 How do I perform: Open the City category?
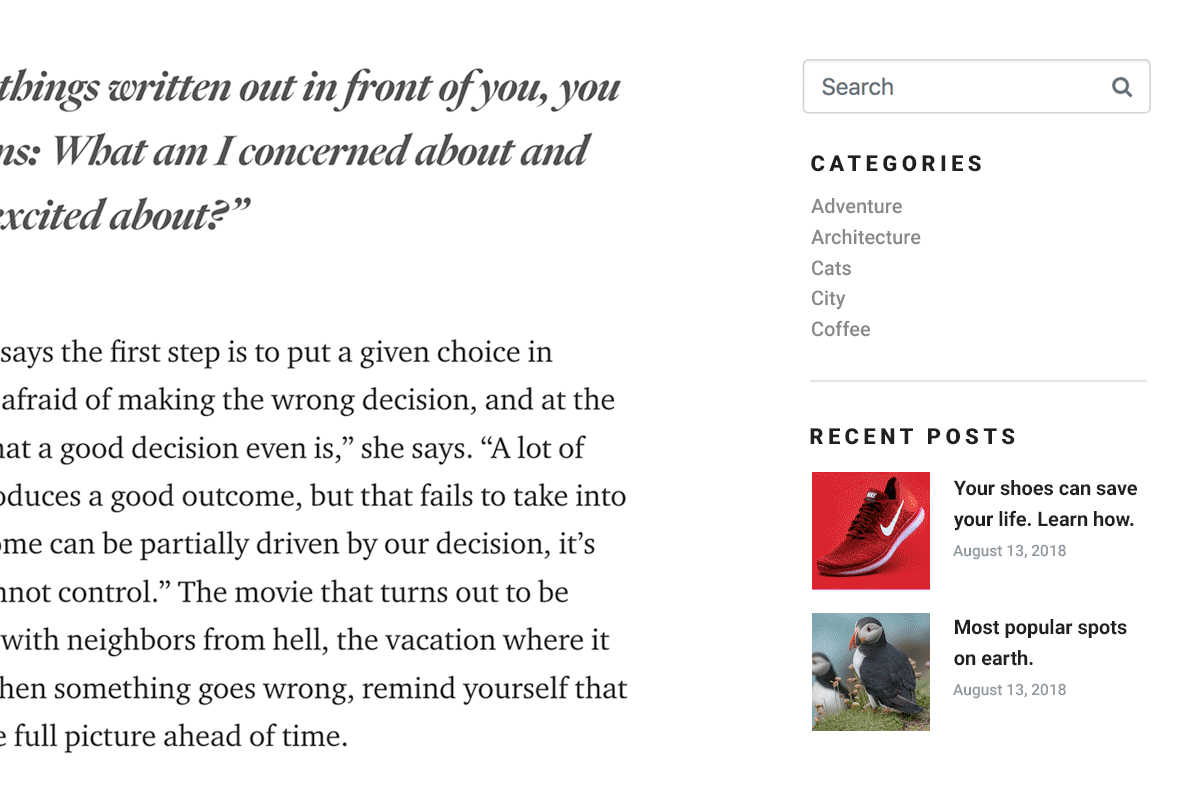point(828,298)
